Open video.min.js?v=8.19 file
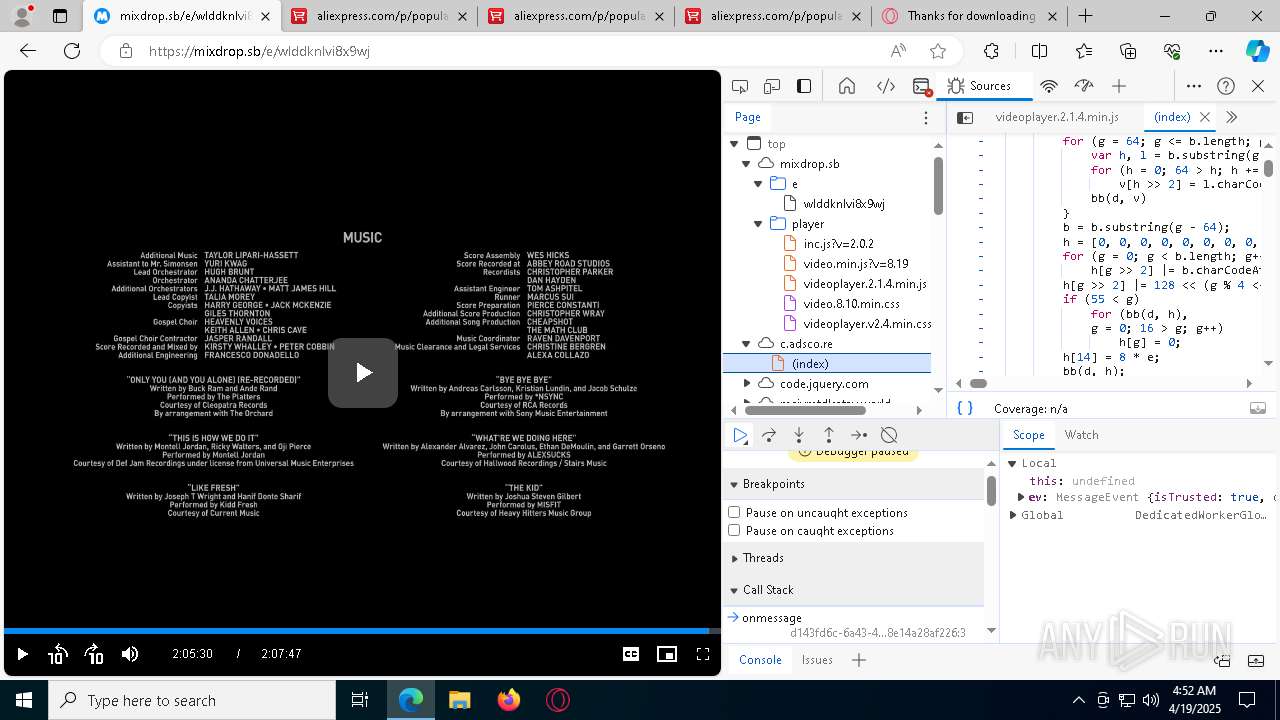Image resolution: width=1280 pixels, height=720 pixels. tap(855, 264)
